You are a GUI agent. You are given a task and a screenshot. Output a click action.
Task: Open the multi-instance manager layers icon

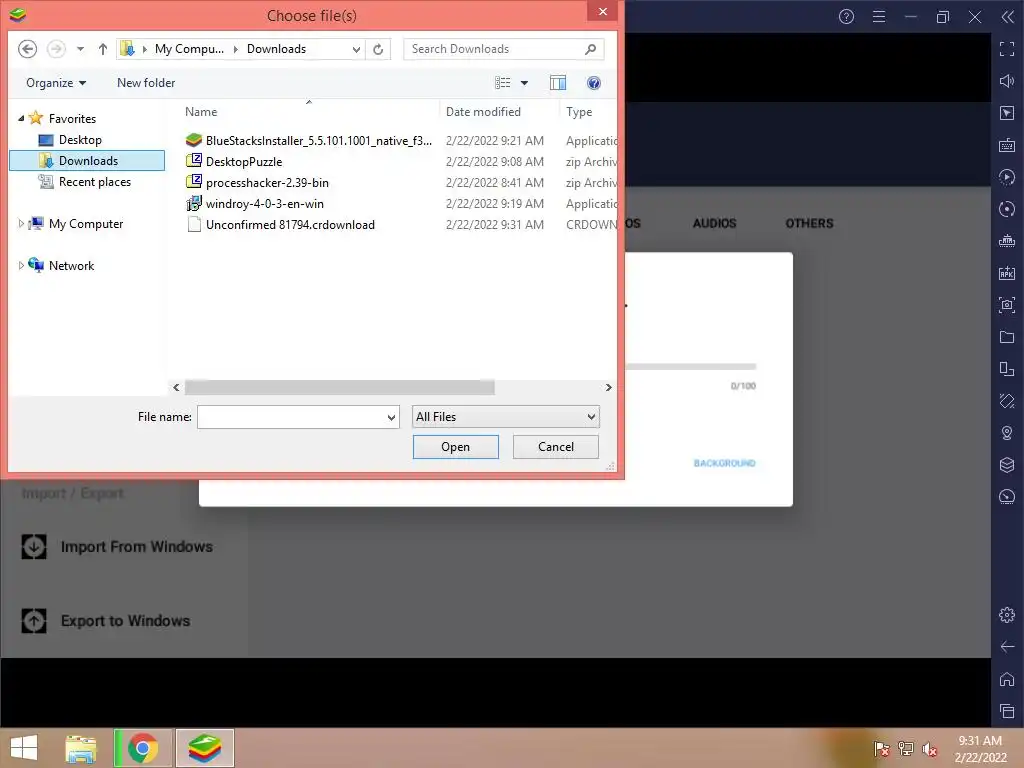(x=1006, y=465)
